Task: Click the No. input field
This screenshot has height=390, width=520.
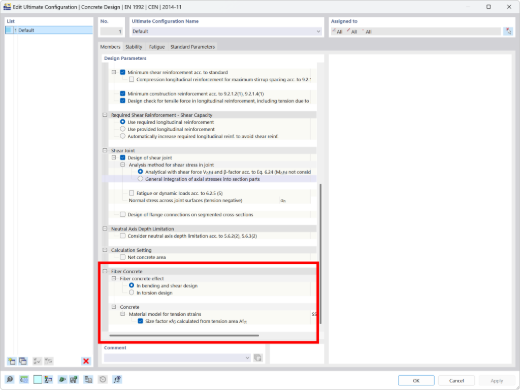Action: coord(112,31)
